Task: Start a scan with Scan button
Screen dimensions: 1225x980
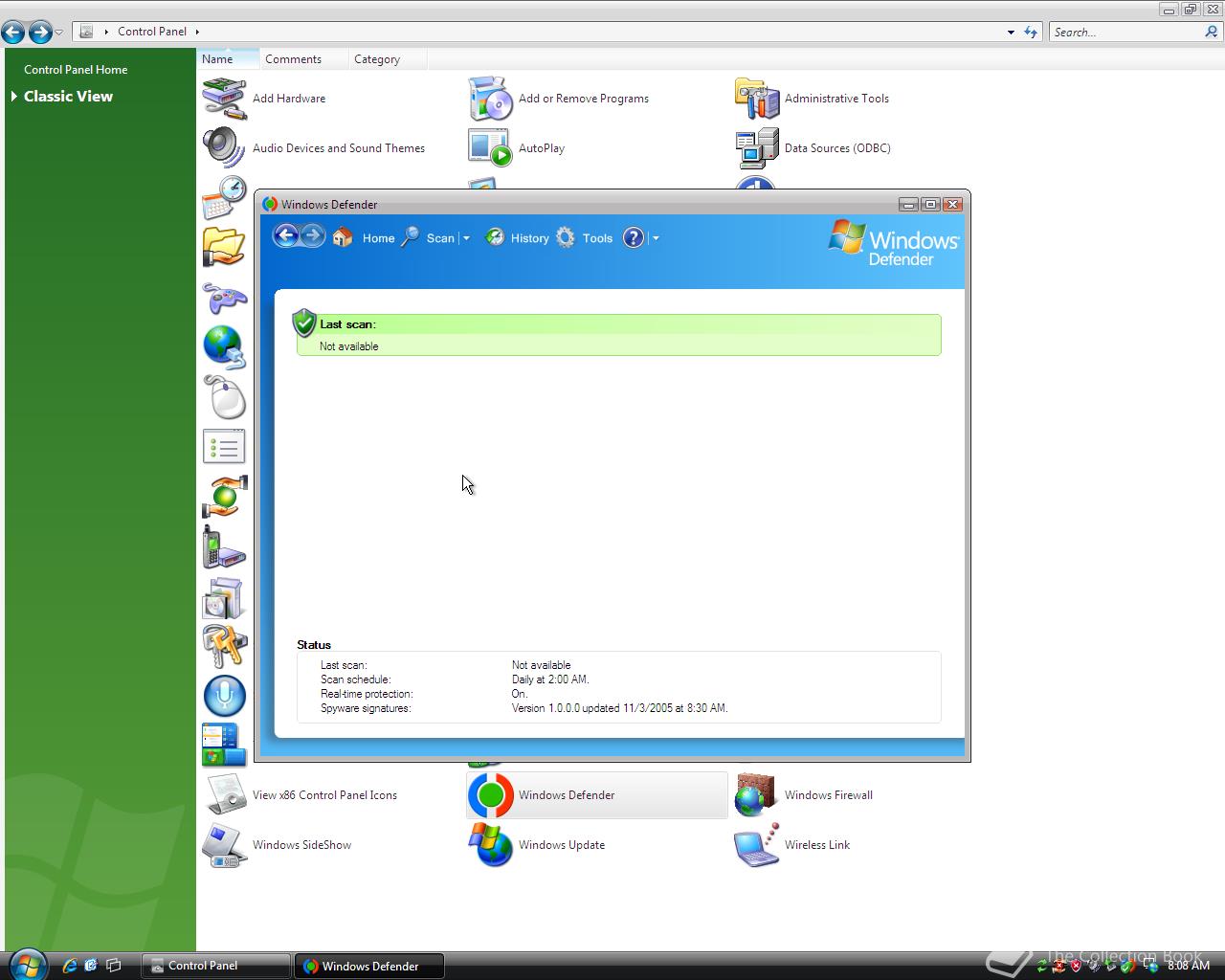Action: pyautogui.click(x=428, y=237)
